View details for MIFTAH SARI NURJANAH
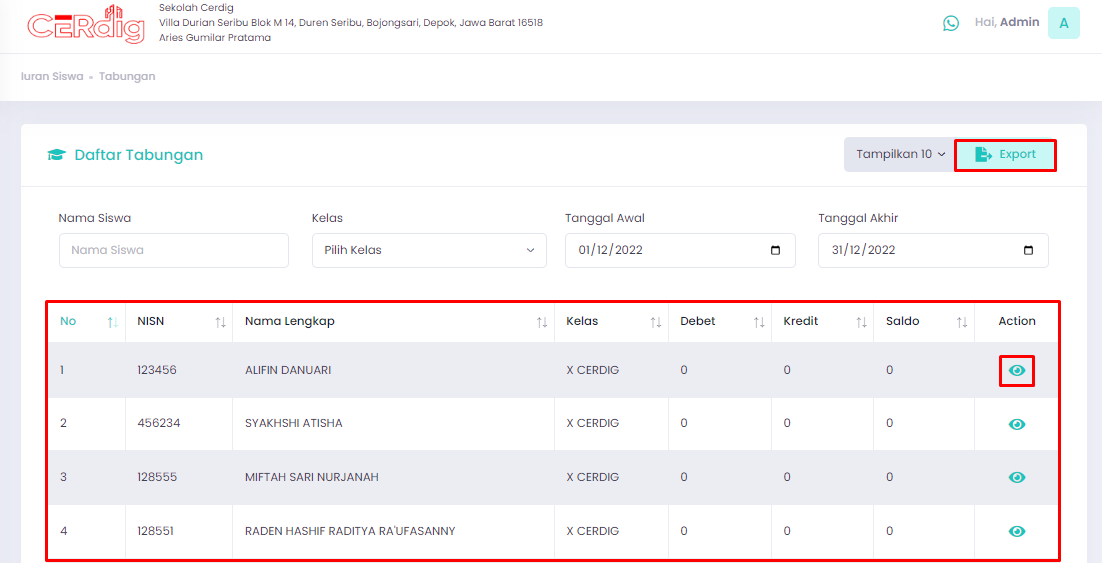Viewport: 1102px width, 563px height. coord(1016,477)
